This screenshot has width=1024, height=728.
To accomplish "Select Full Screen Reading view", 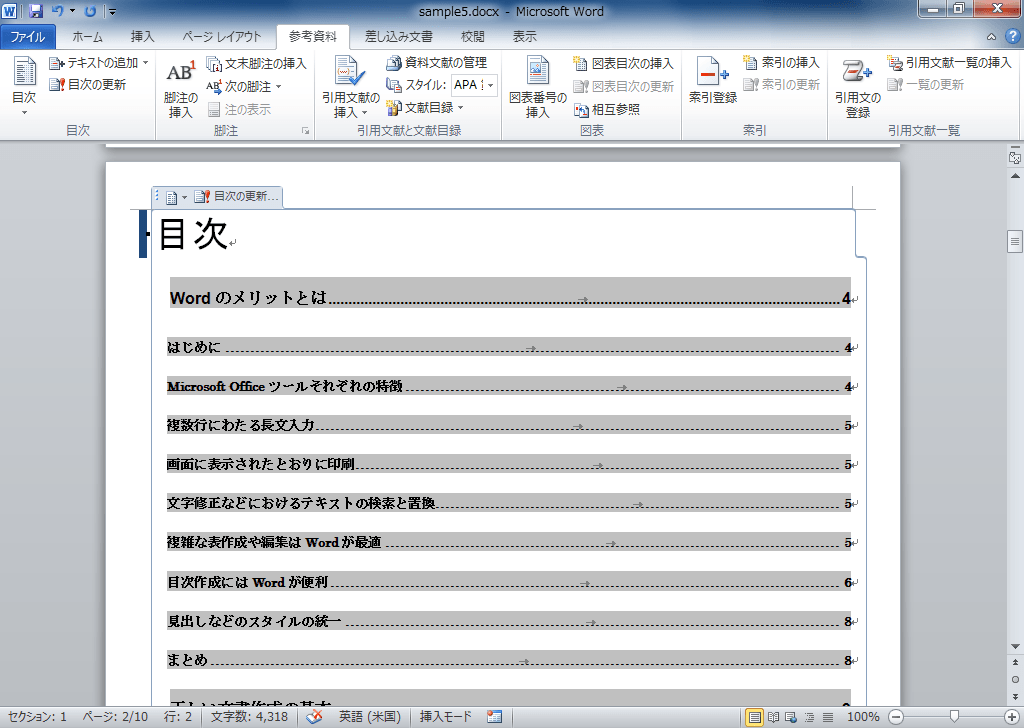I will click(x=773, y=718).
